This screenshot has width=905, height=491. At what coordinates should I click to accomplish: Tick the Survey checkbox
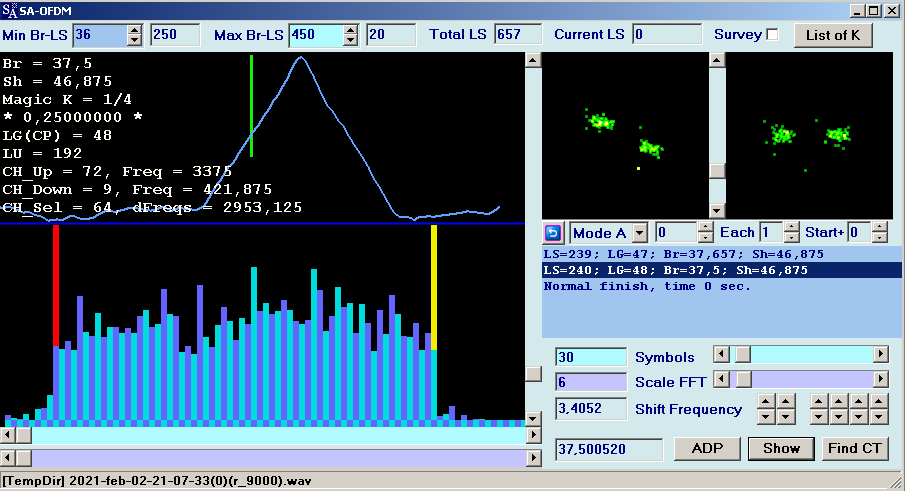point(772,35)
